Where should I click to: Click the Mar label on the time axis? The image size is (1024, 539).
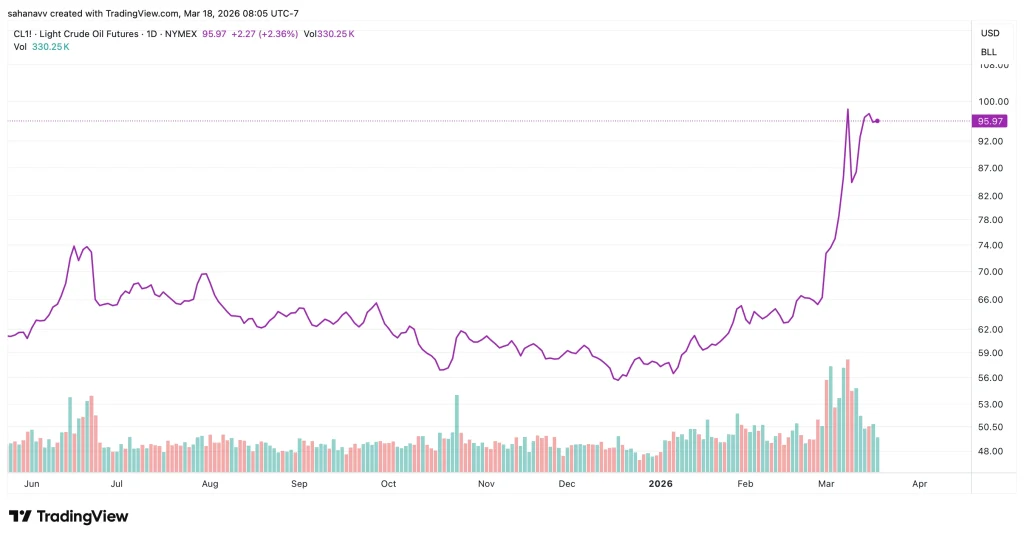point(827,483)
